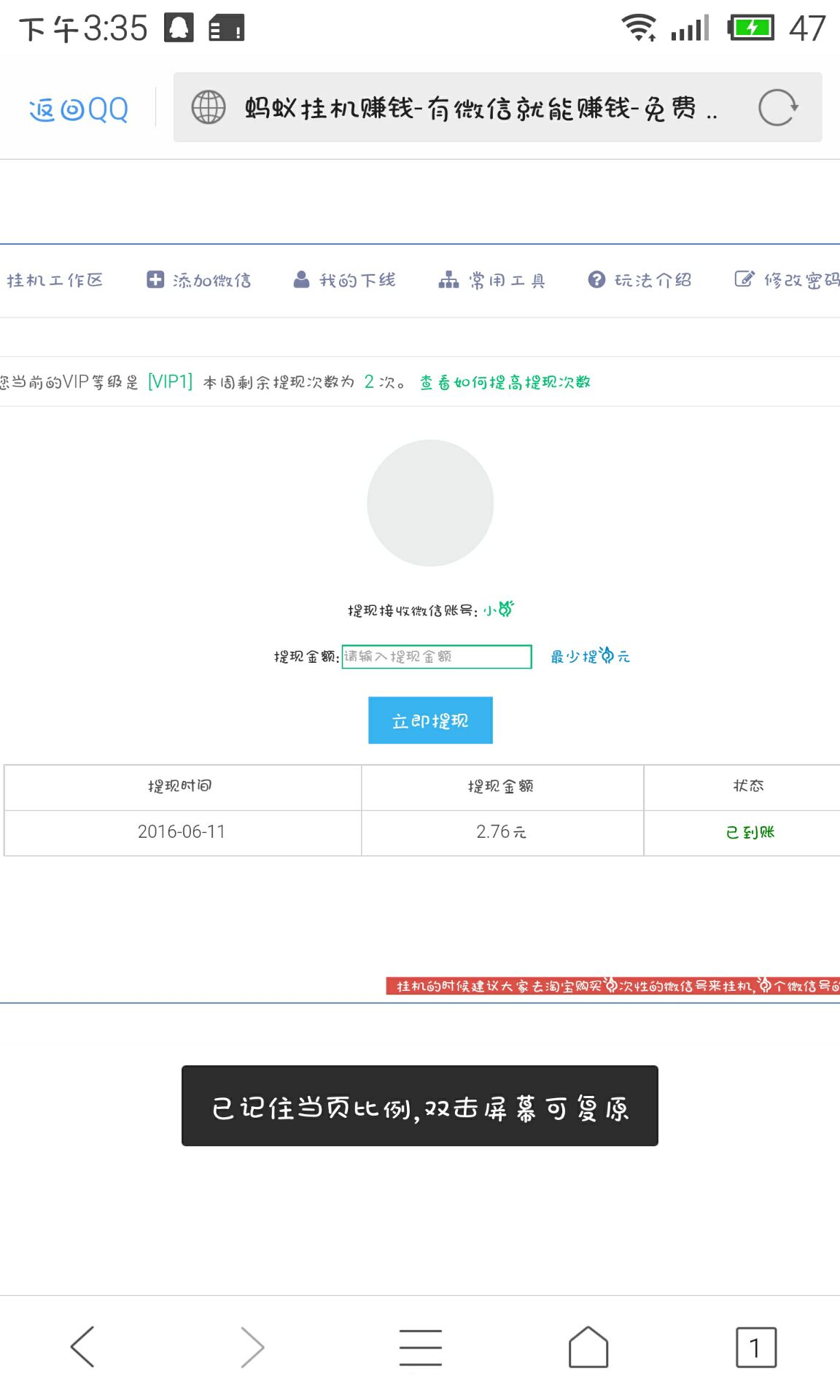Tap the globe icon in address bar
This screenshot has height=1400, width=840.
click(209, 108)
